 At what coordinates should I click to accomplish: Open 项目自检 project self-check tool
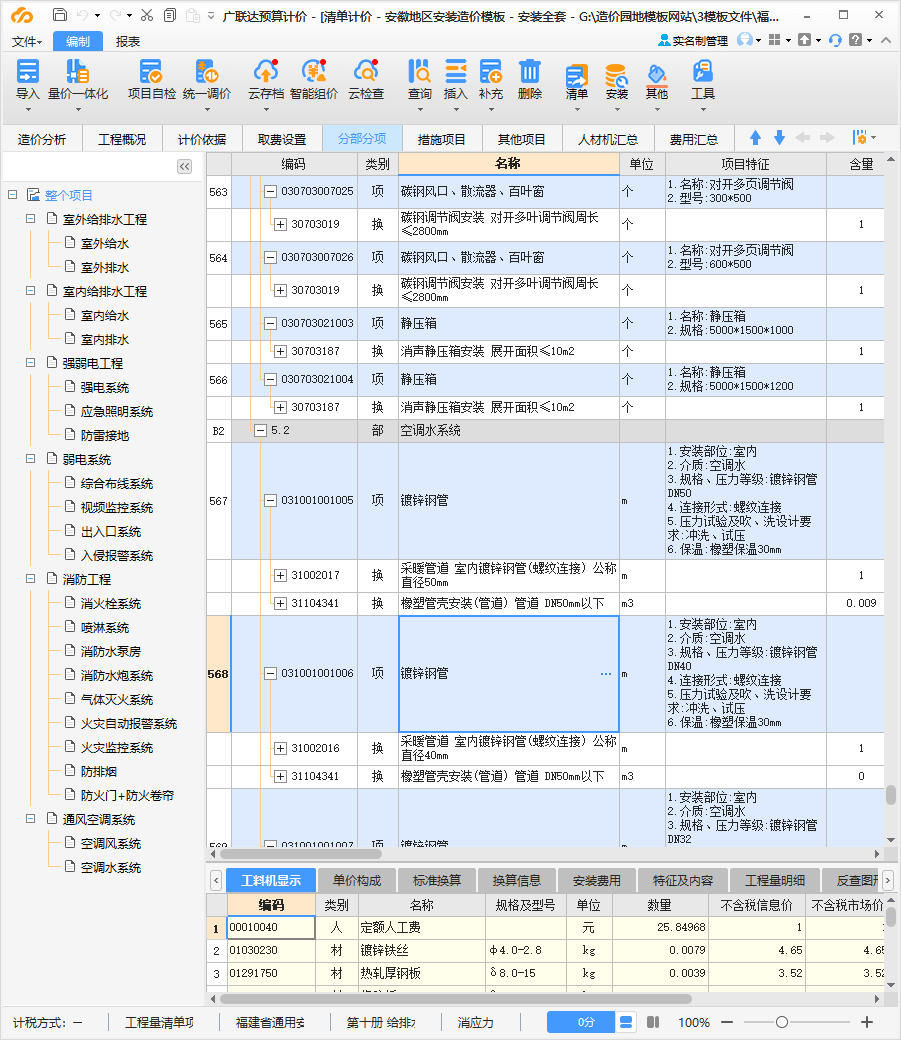(151, 72)
